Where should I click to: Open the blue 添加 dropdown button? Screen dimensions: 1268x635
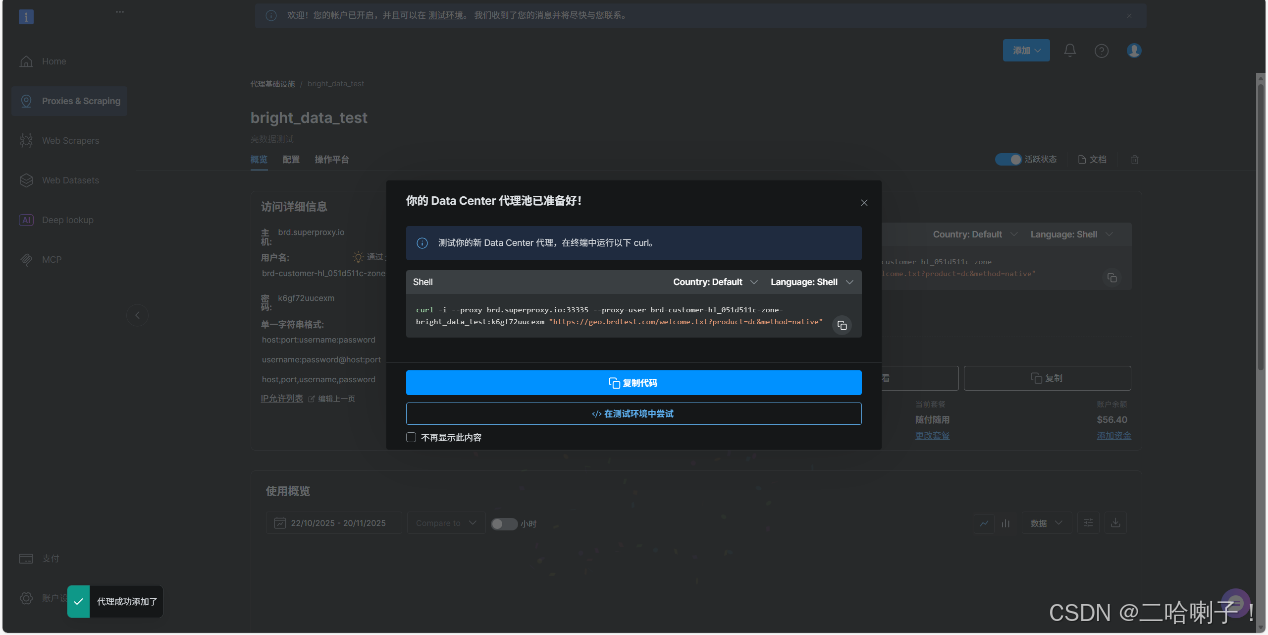click(1026, 50)
